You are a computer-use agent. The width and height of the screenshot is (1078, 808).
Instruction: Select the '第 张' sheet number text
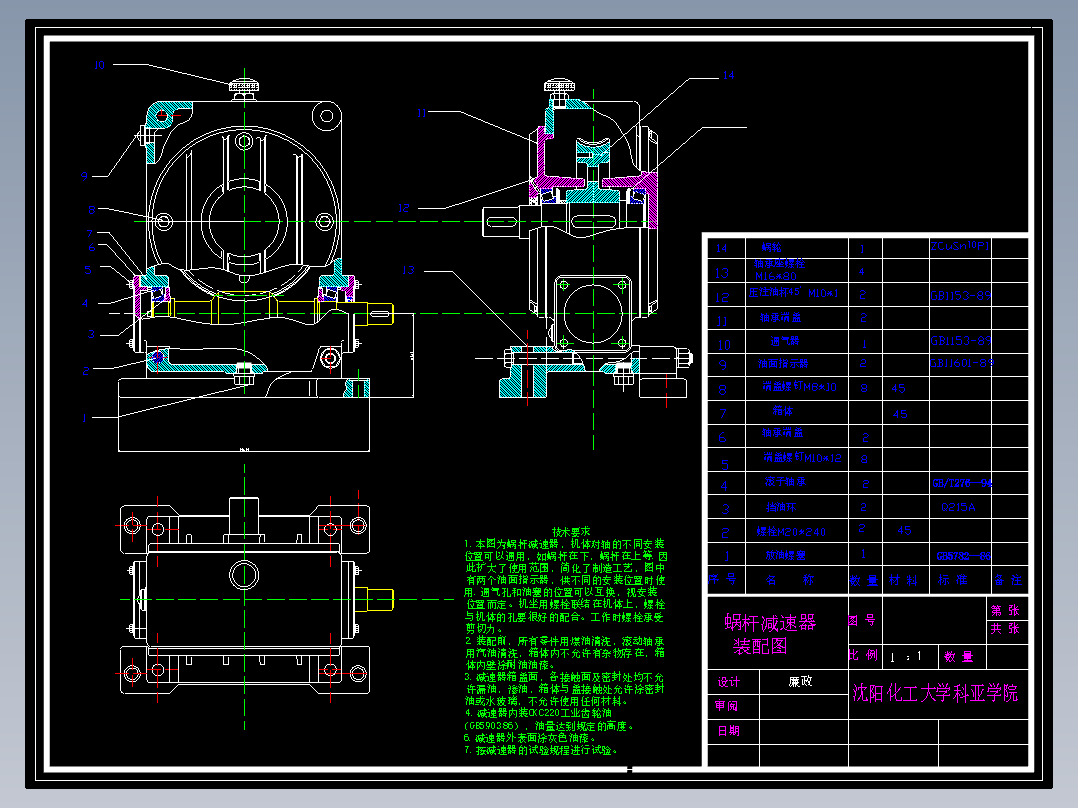pos(1005,610)
